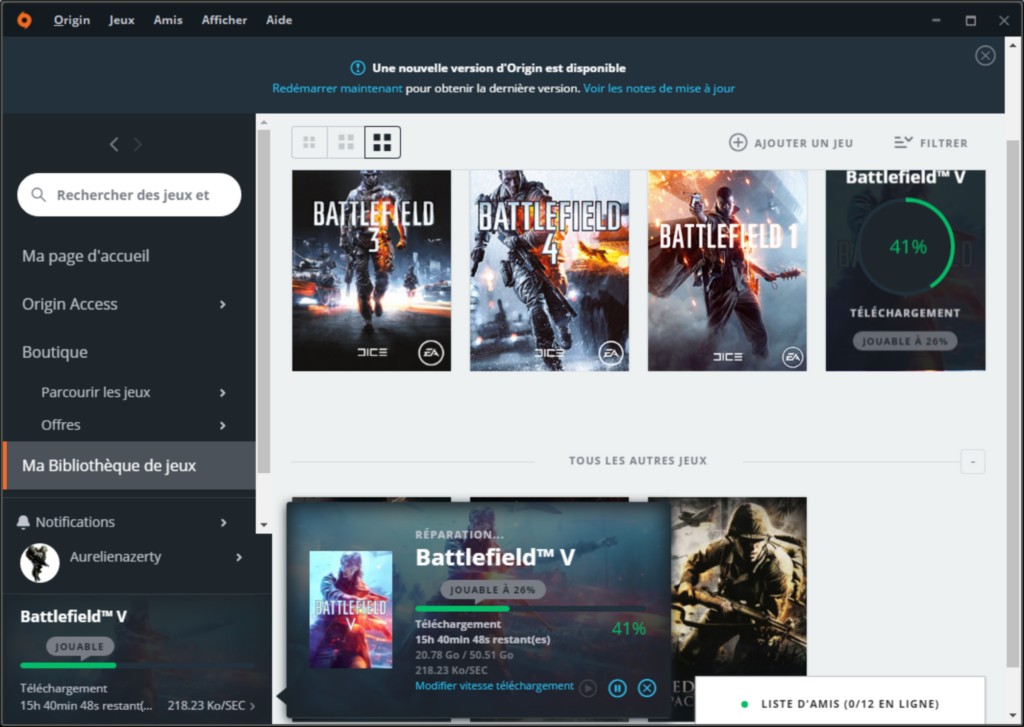Click the search field Rechercher des jeux

click(x=129, y=195)
